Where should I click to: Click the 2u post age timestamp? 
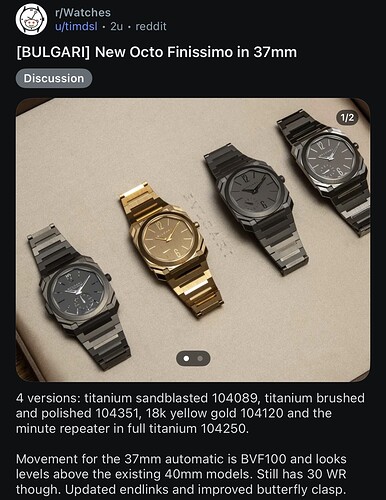pos(116,26)
